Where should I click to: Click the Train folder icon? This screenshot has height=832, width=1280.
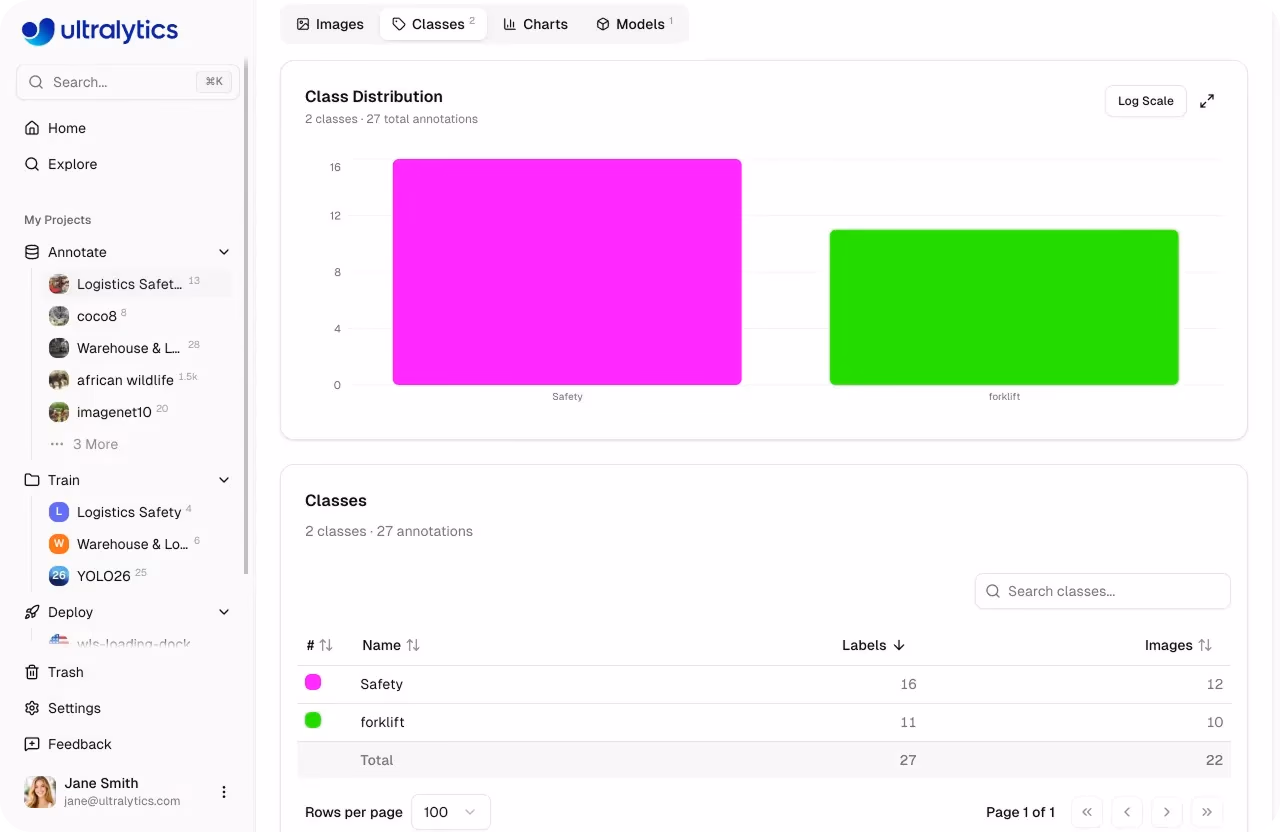click(32, 480)
